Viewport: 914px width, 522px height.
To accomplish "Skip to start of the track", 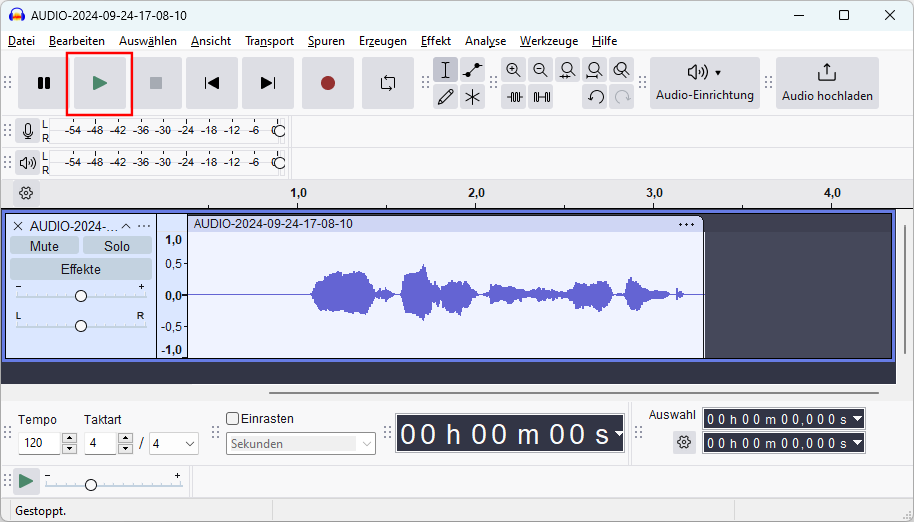I will tap(212, 83).
